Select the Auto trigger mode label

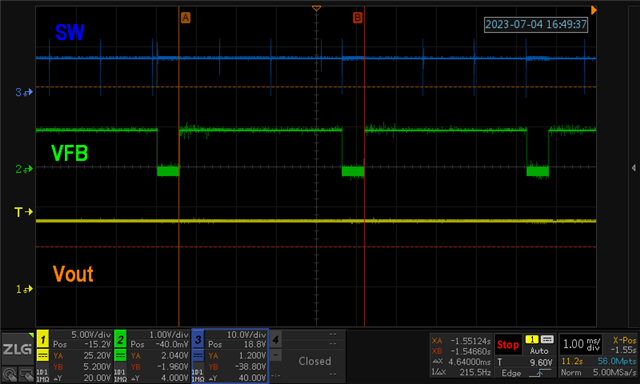539,351
